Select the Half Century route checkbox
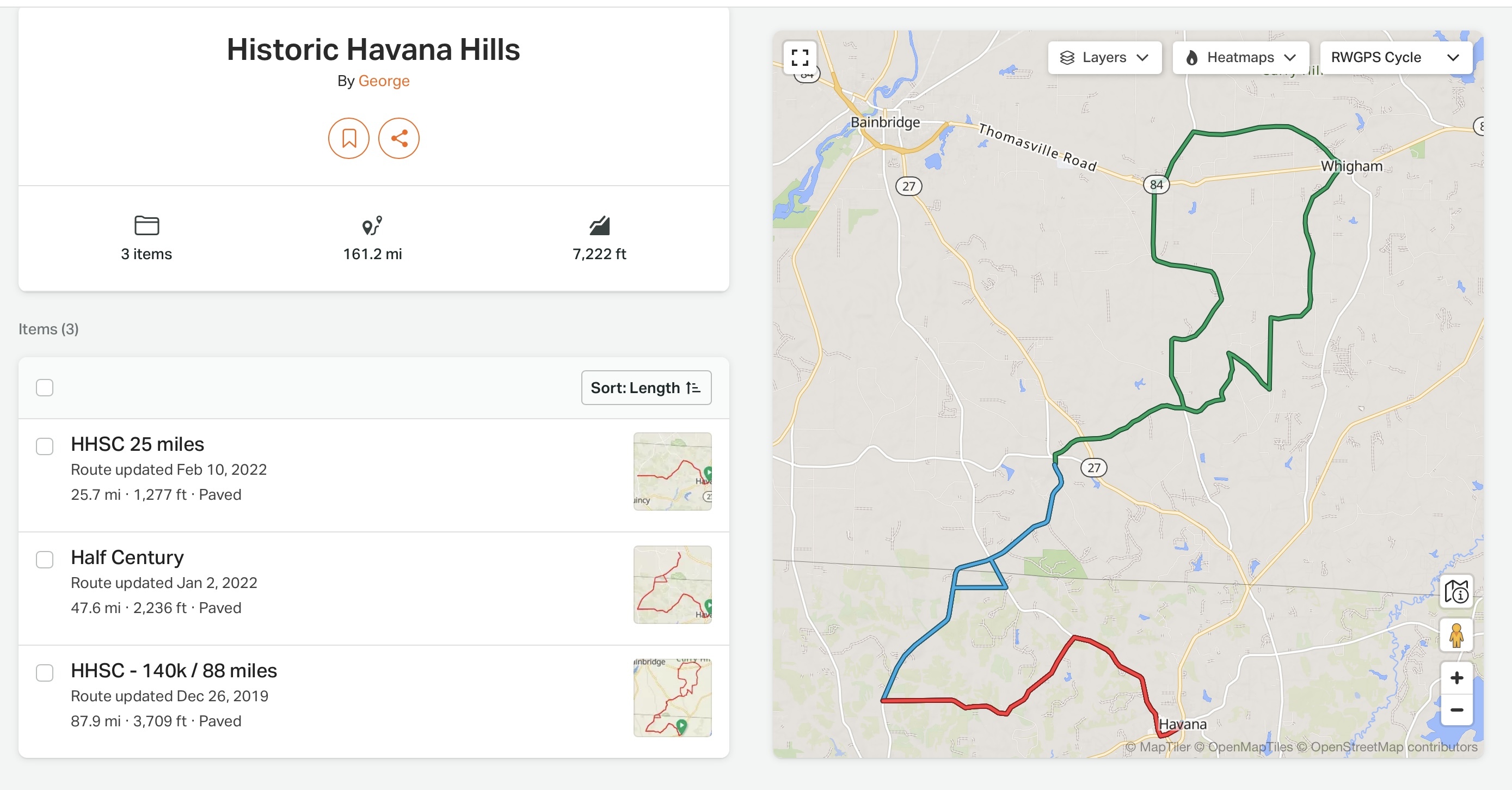Viewport: 1512px width, 790px height. pos(45,560)
